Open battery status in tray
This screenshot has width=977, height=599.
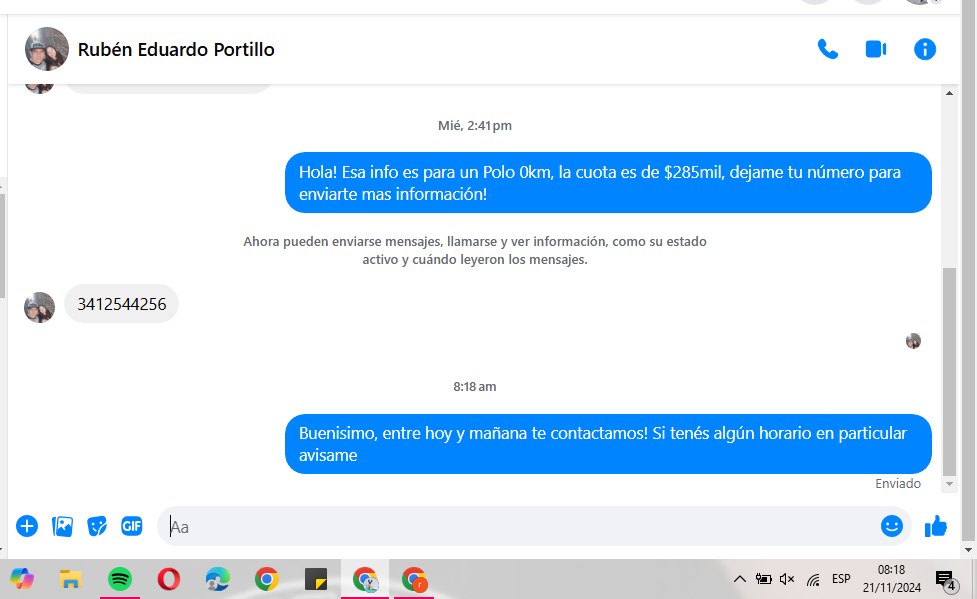click(763, 579)
